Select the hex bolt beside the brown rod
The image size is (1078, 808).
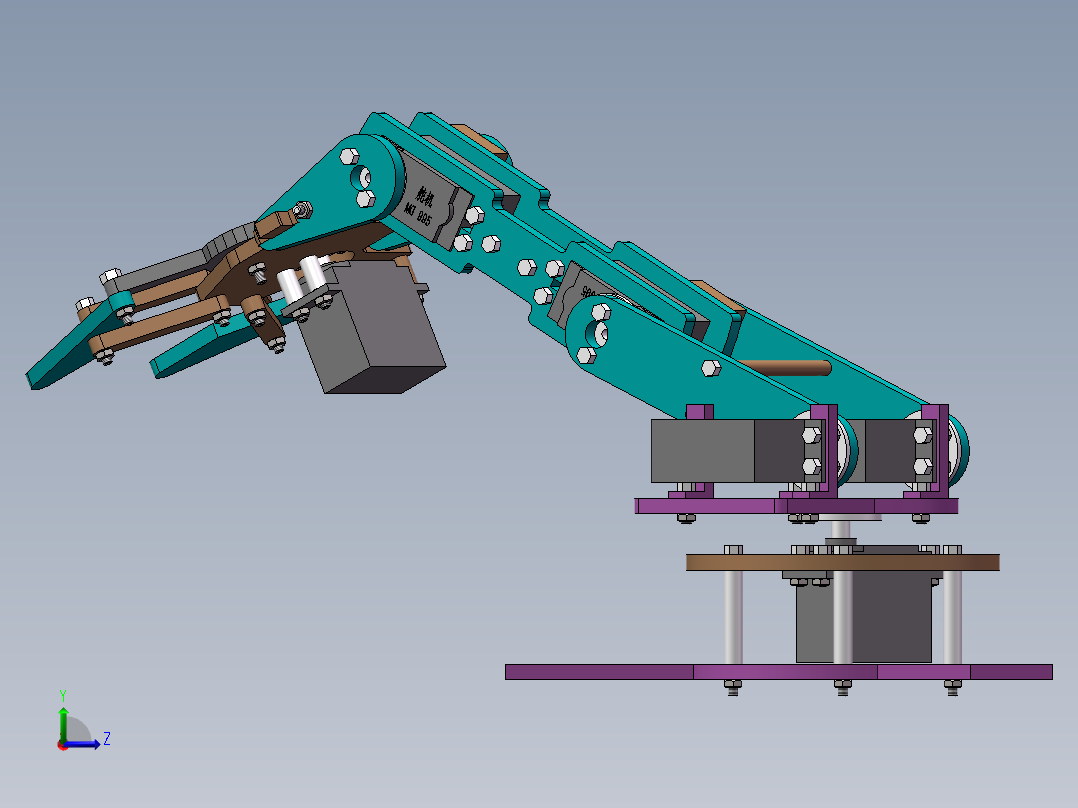pos(711,368)
